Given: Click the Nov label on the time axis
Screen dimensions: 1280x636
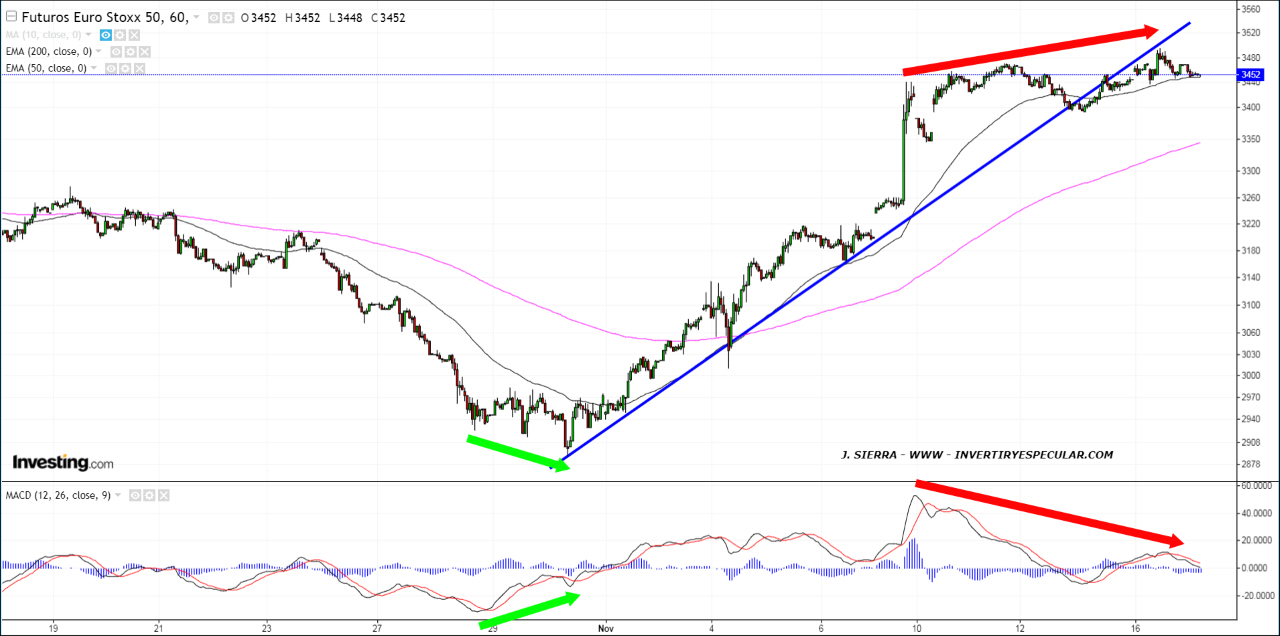Looking at the screenshot, I should (x=604, y=627).
